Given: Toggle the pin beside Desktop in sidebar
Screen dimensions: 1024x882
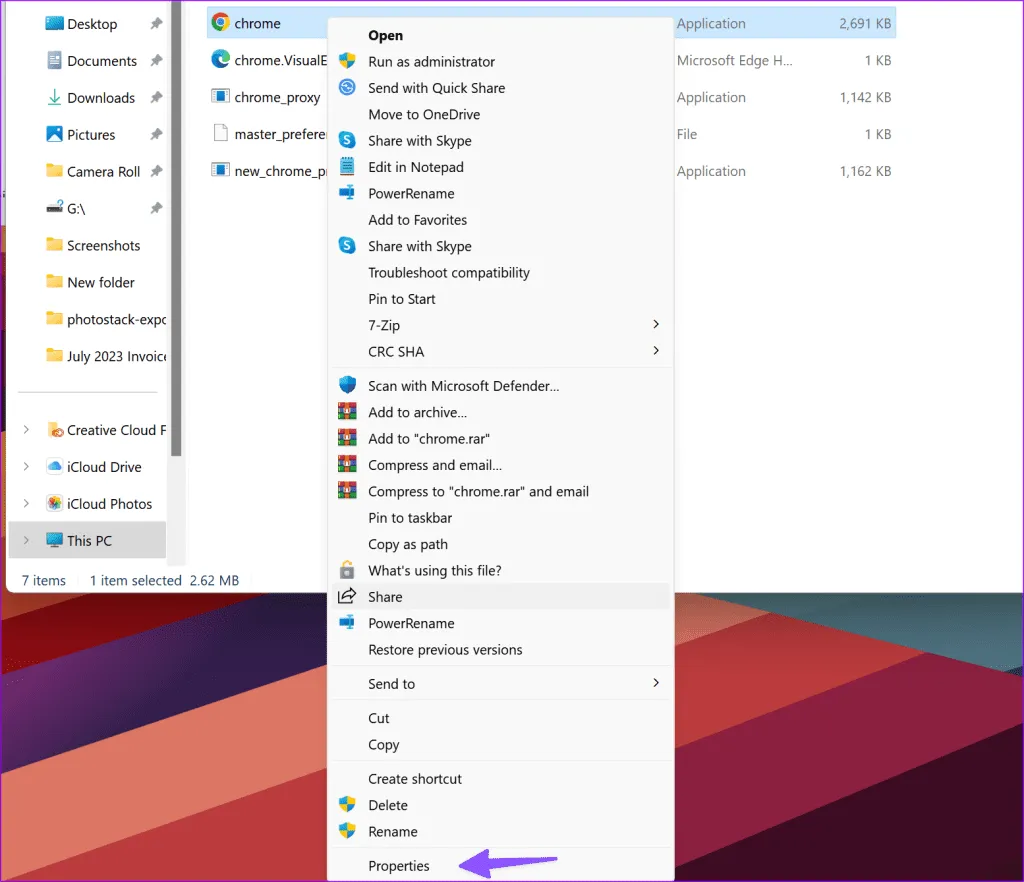Looking at the screenshot, I should click(x=156, y=24).
